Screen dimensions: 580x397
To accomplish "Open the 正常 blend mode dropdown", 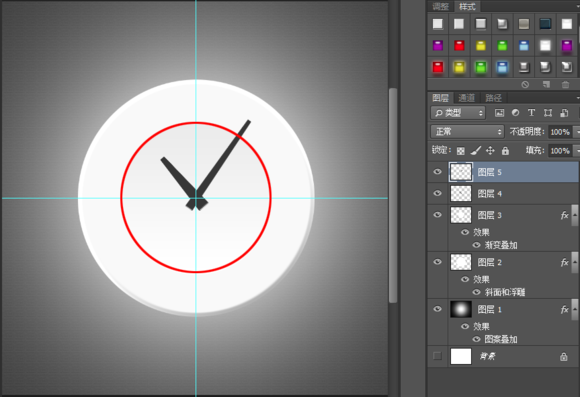I will [467, 132].
